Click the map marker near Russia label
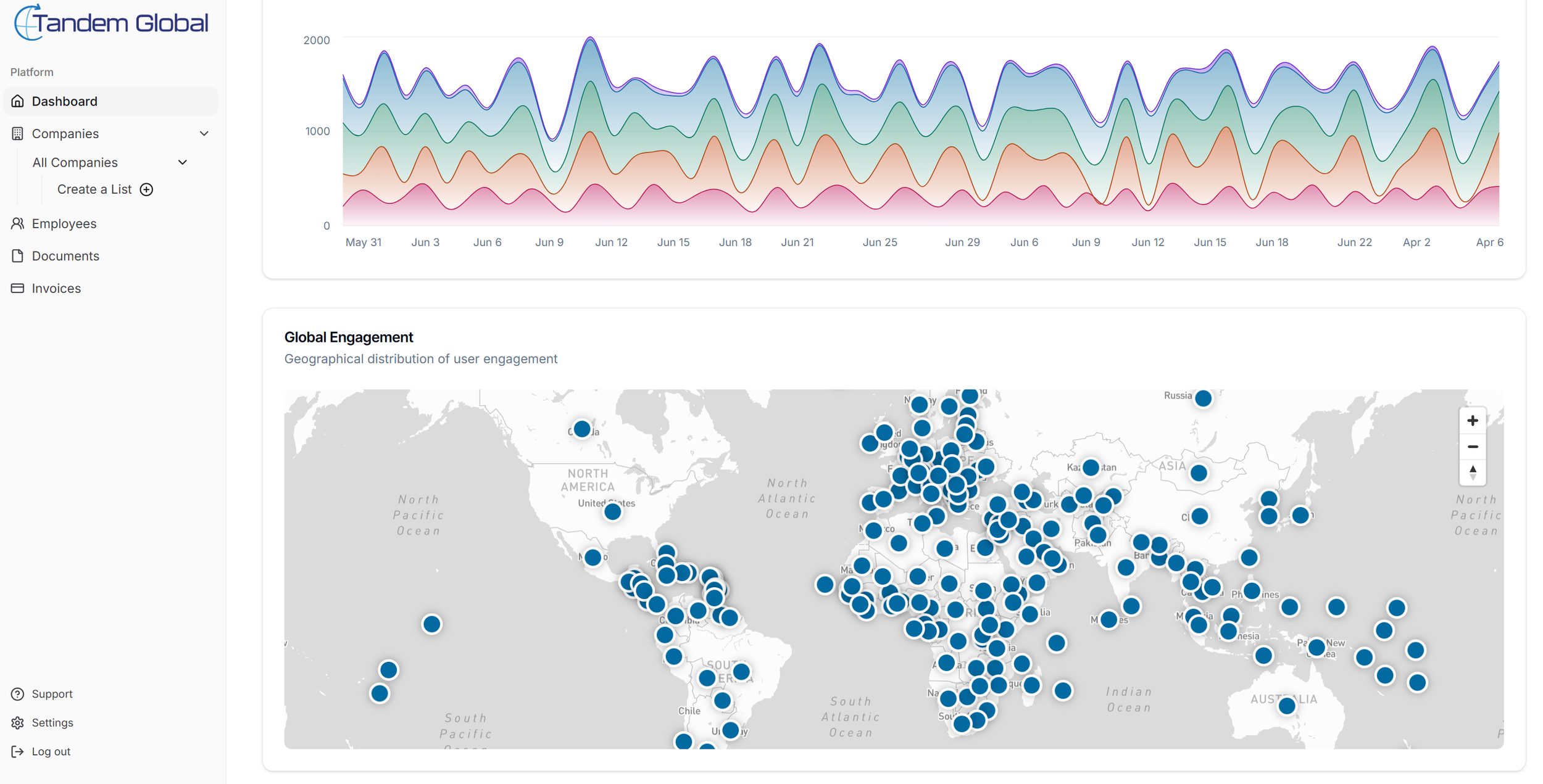Image resolution: width=1543 pixels, height=784 pixels. [x=1202, y=398]
